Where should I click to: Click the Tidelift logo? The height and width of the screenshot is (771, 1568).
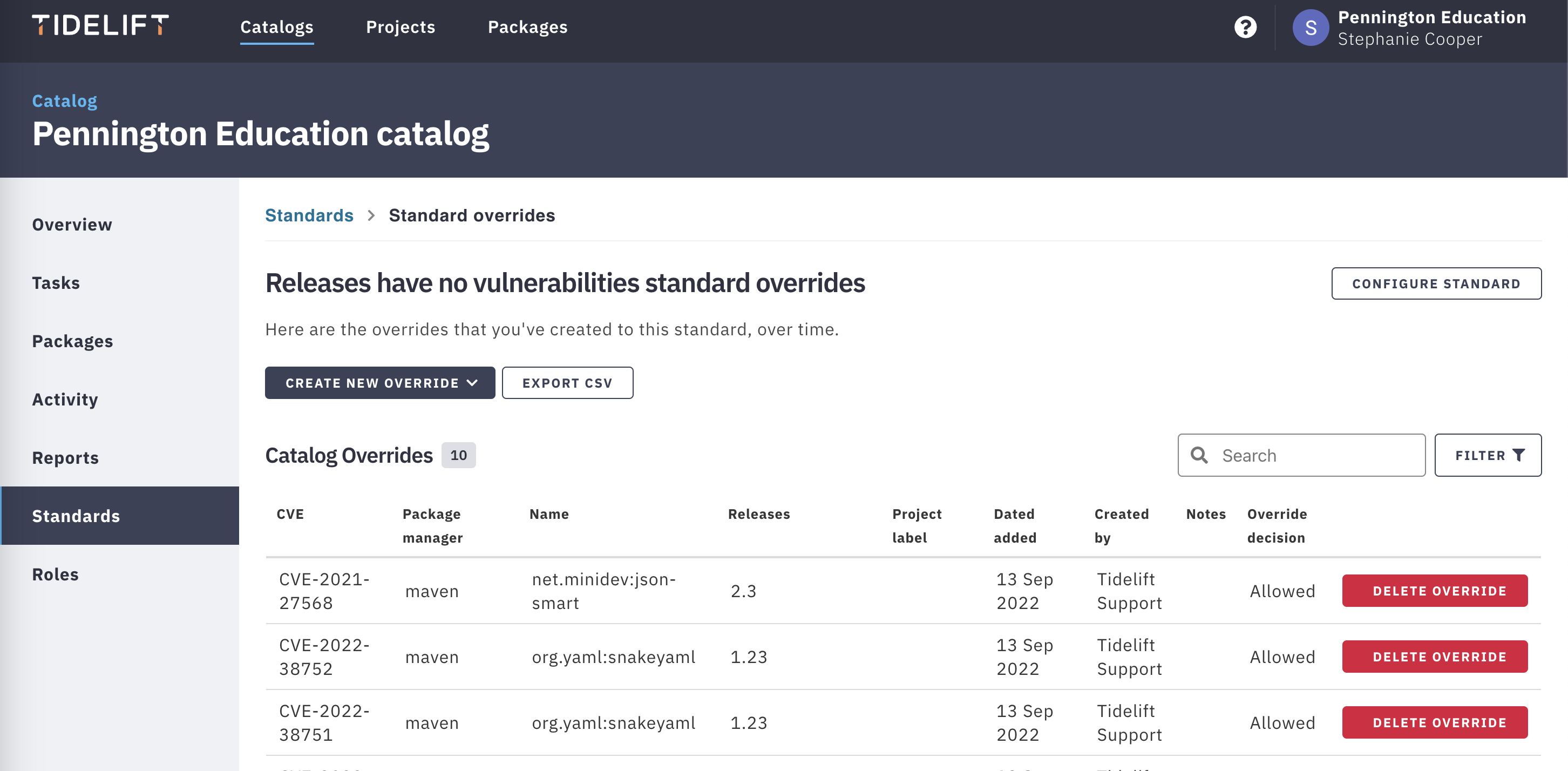[100, 25]
